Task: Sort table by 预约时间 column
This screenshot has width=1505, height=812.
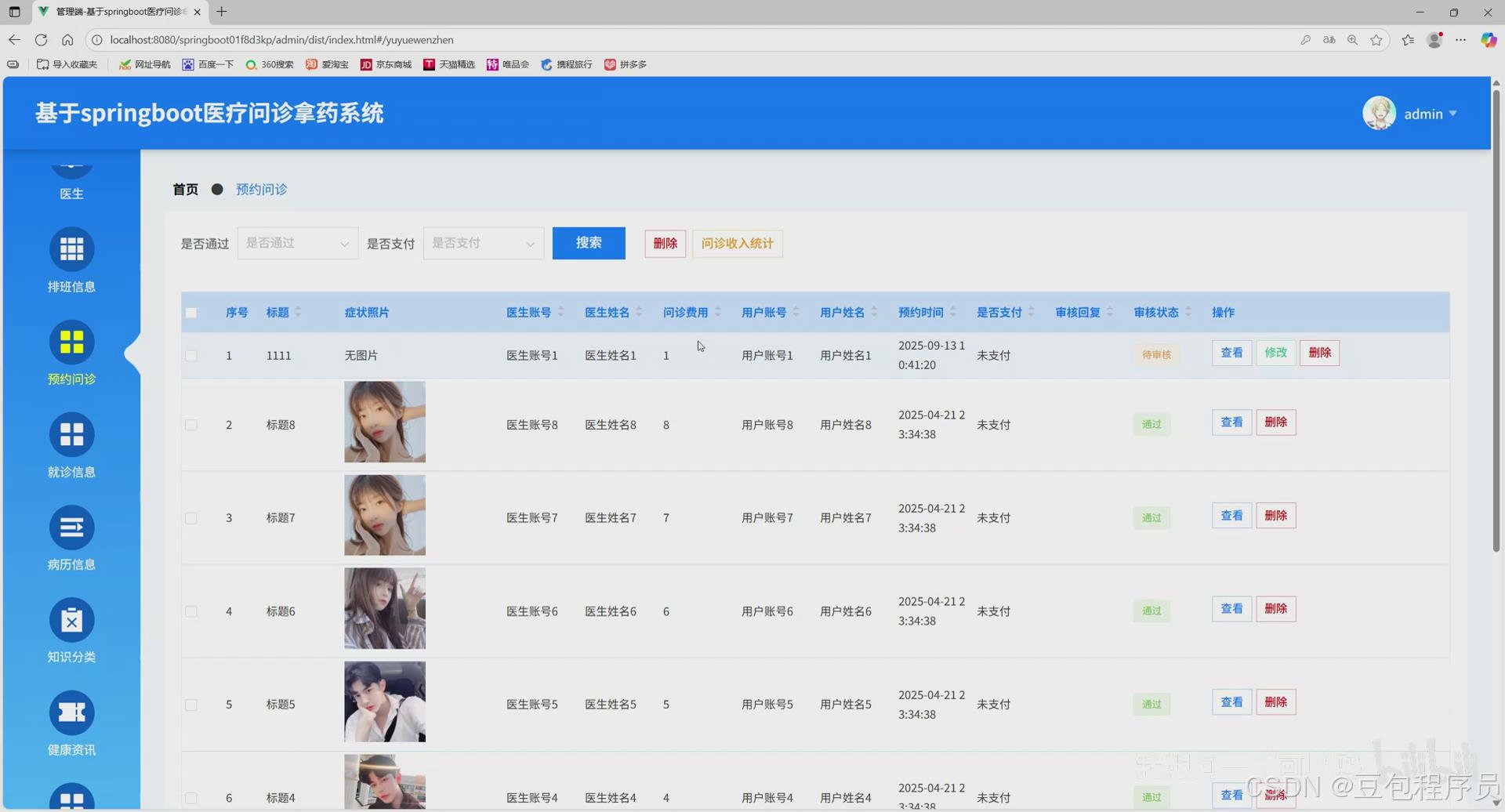Action: point(952,312)
